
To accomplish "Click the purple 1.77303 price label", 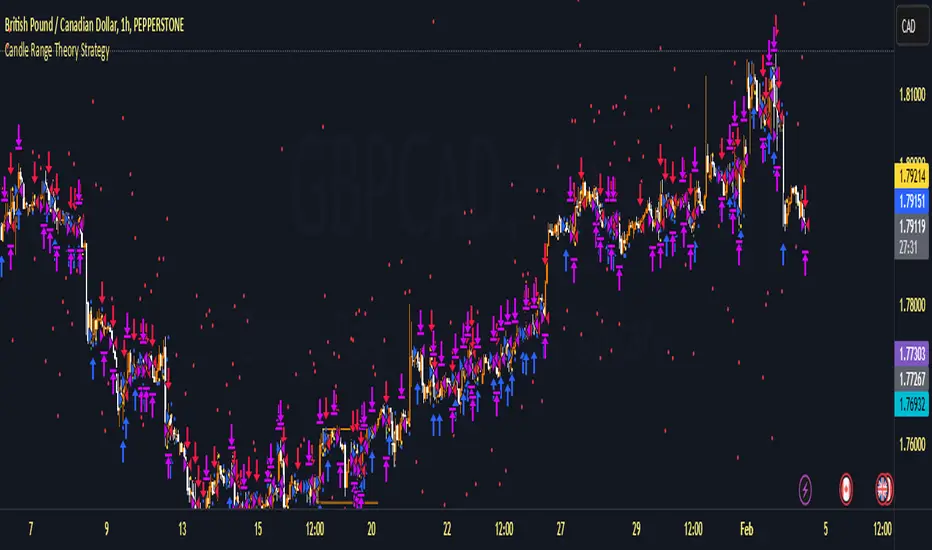I will coord(911,354).
